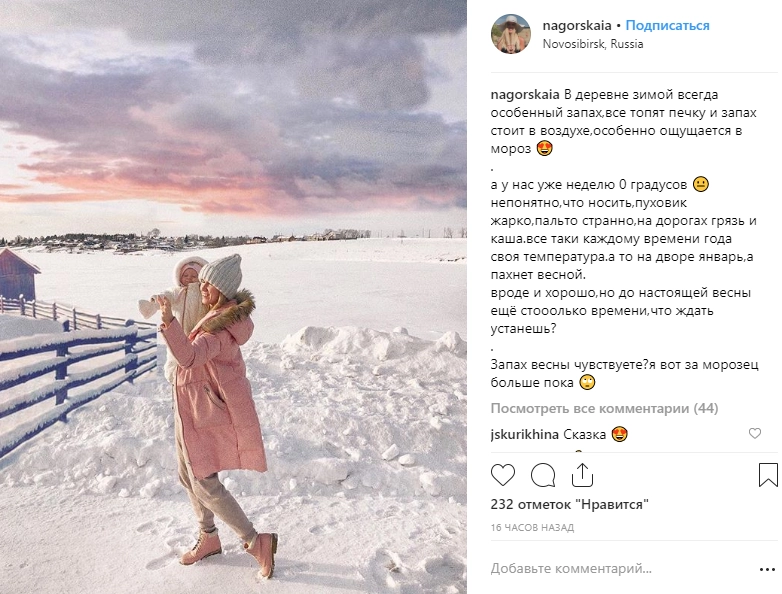Open comment via speech bubble icon
Viewport: 782px width, 594px height.
pyautogui.click(x=543, y=475)
